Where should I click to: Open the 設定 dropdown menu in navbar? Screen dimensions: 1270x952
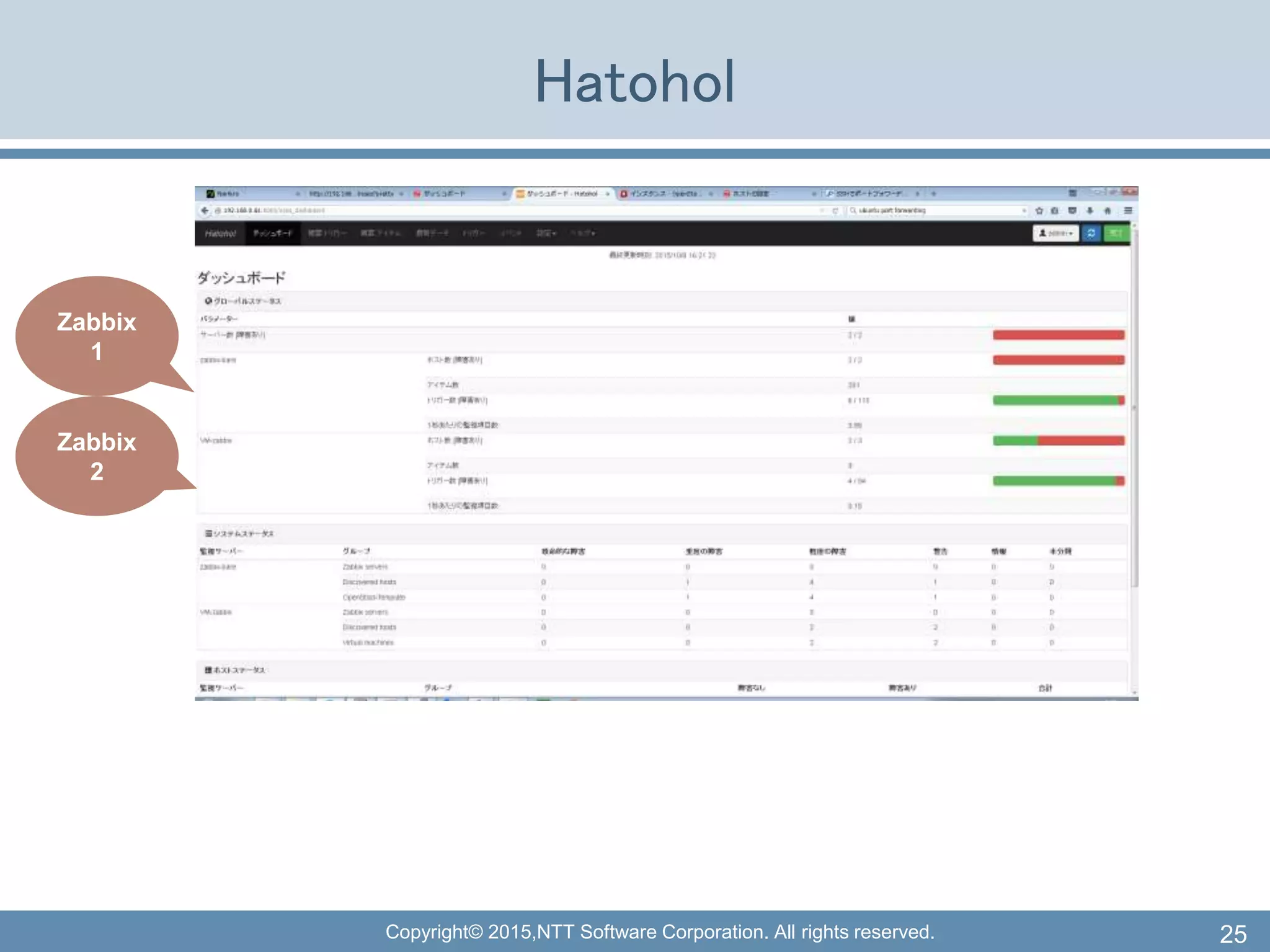tap(546, 233)
